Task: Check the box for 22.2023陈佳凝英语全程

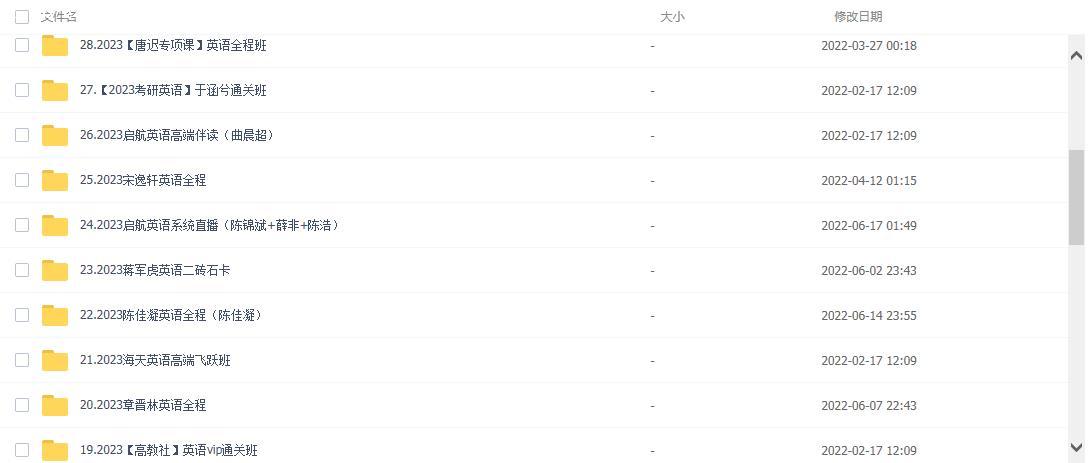Action: (x=22, y=315)
